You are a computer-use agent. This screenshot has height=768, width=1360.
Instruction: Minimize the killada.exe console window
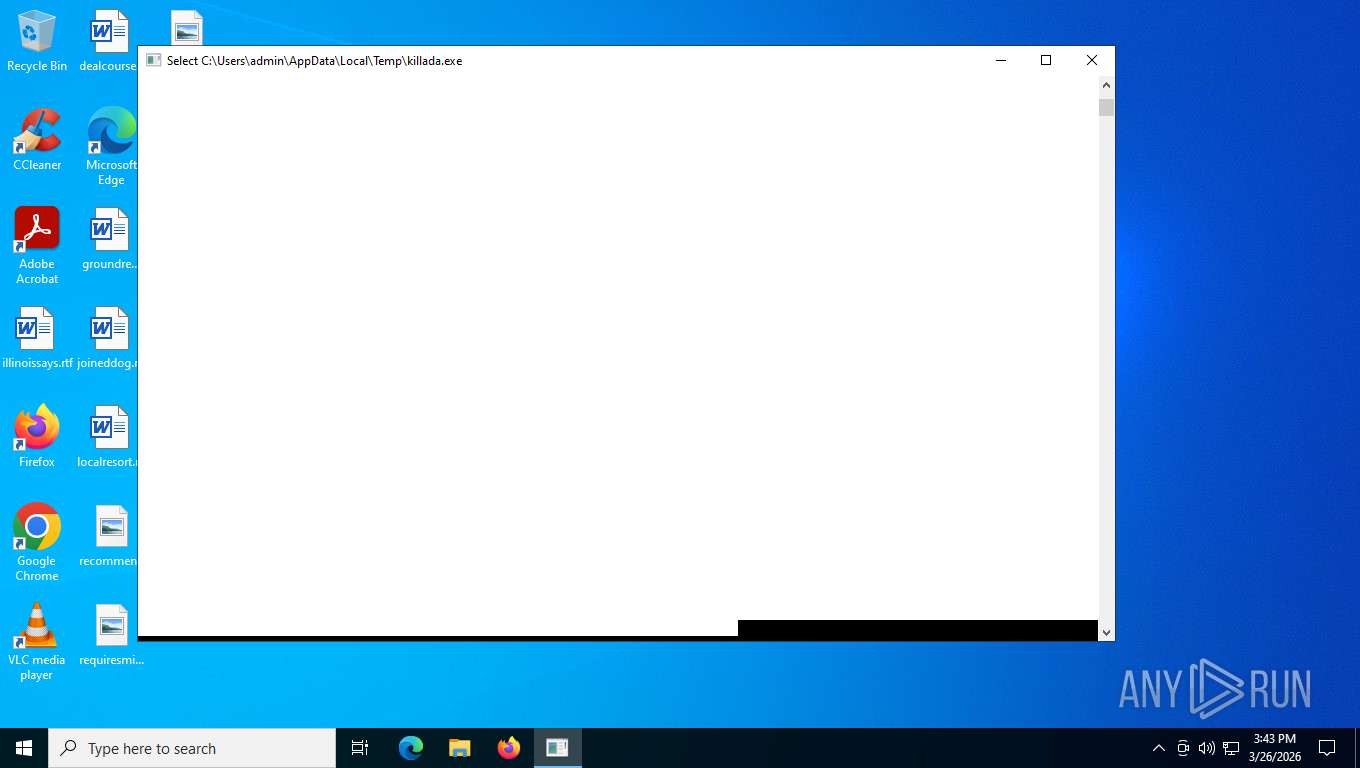coord(1000,60)
